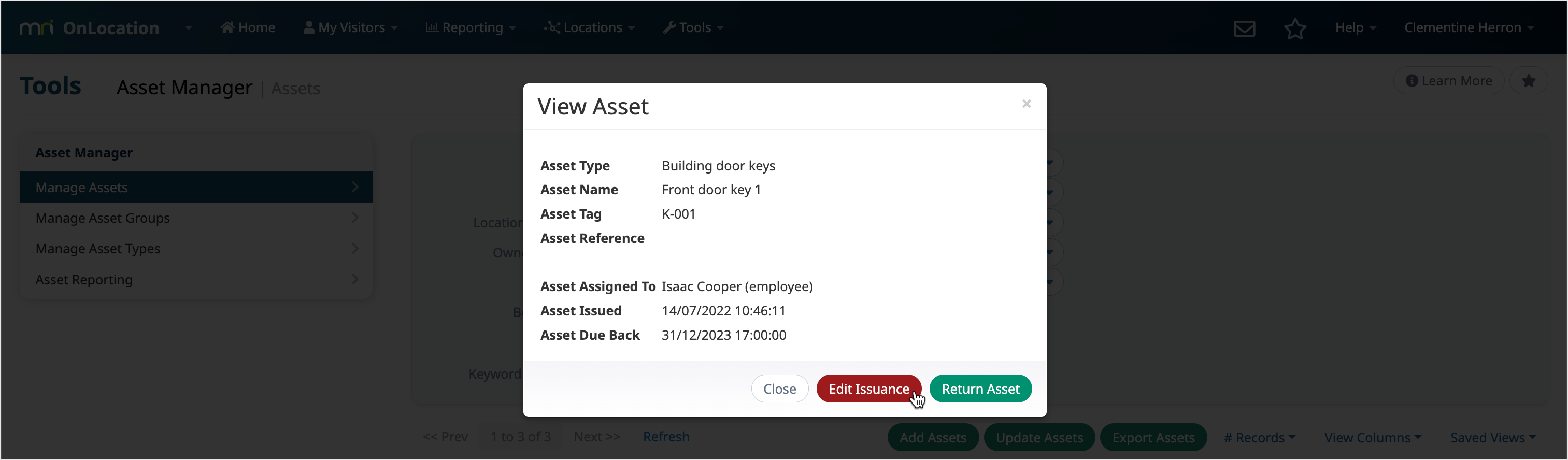Screen dimensions: 1568x460
Task: Click the '1 to 3 of 3' pagination text
Action: coord(520,437)
